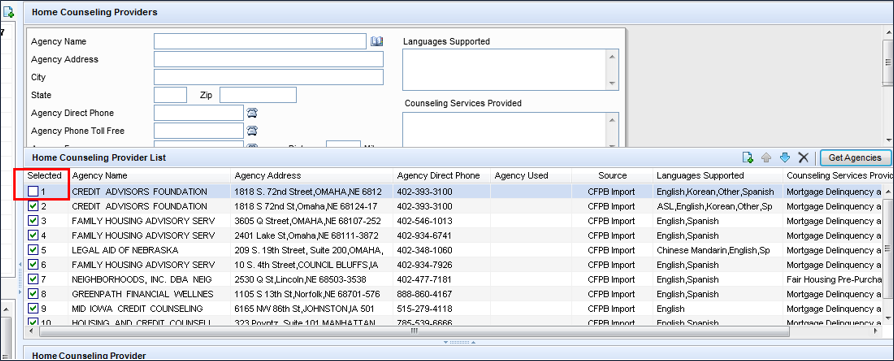894x361 pixels.
Task: Click left arrow of list horizontal scrollbar
Action: (31, 331)
